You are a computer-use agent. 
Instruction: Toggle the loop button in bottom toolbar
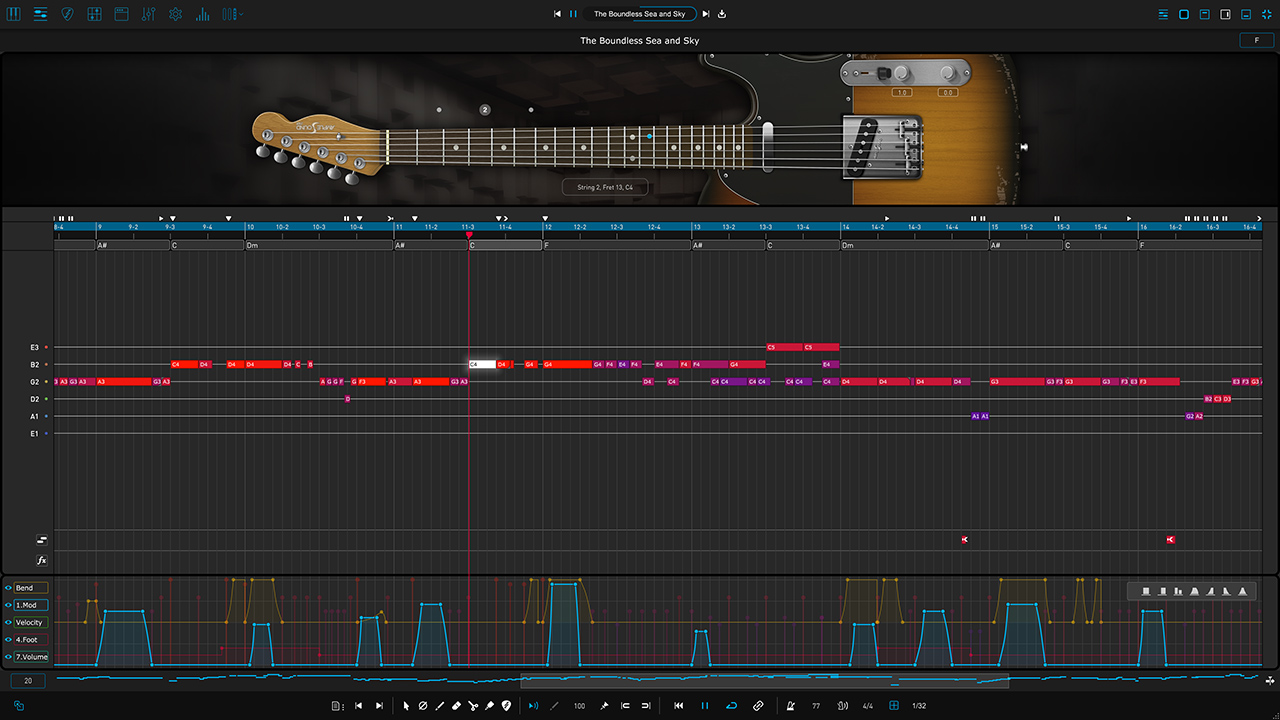[x=731, y=706]
